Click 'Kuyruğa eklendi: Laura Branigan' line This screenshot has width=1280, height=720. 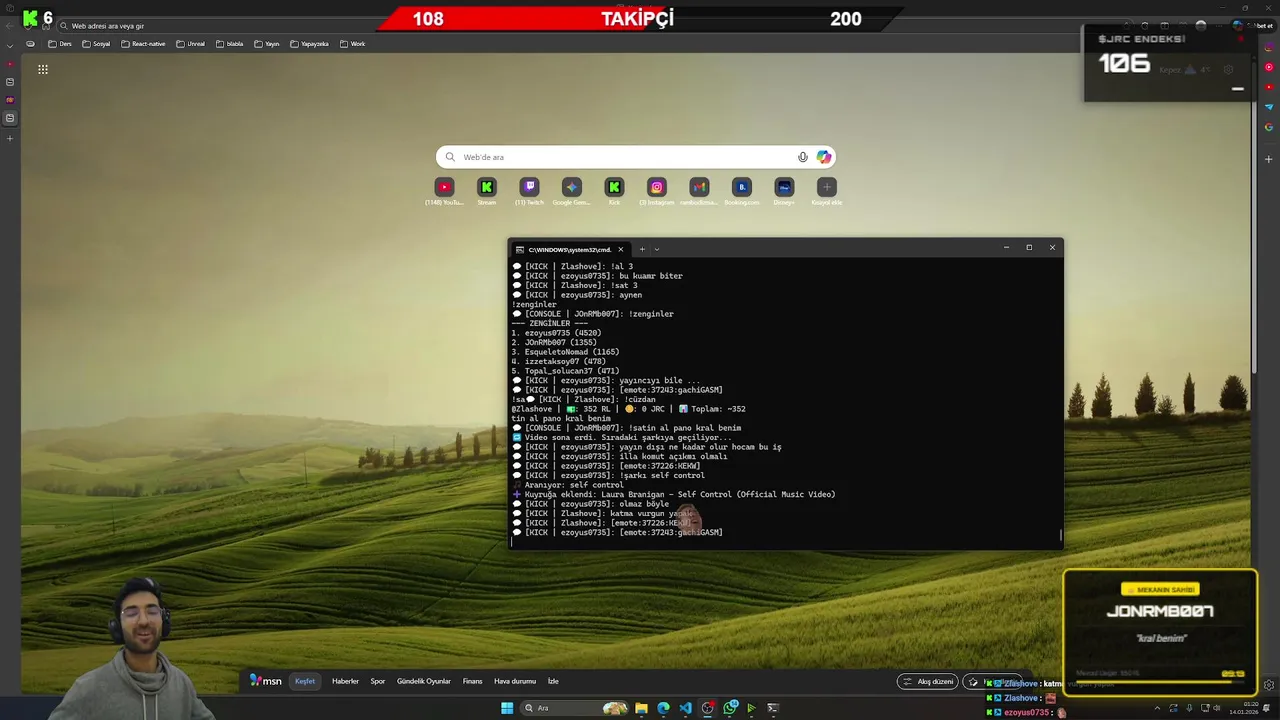coord(673,494)
